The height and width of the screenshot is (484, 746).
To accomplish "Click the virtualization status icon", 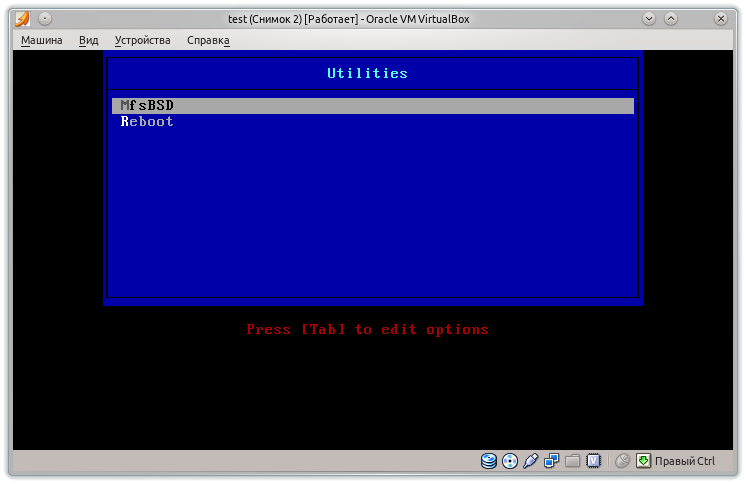I will [593, 461].
